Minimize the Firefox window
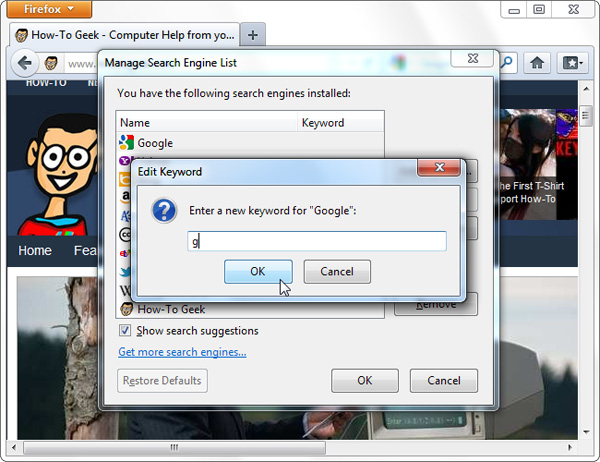600x462 pixels. tap(514, 10)
